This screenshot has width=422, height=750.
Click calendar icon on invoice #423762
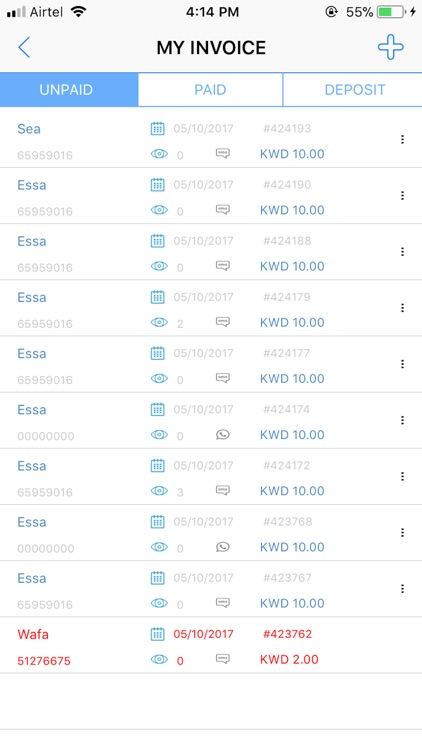pyautogui.click(x=157, y=634)
